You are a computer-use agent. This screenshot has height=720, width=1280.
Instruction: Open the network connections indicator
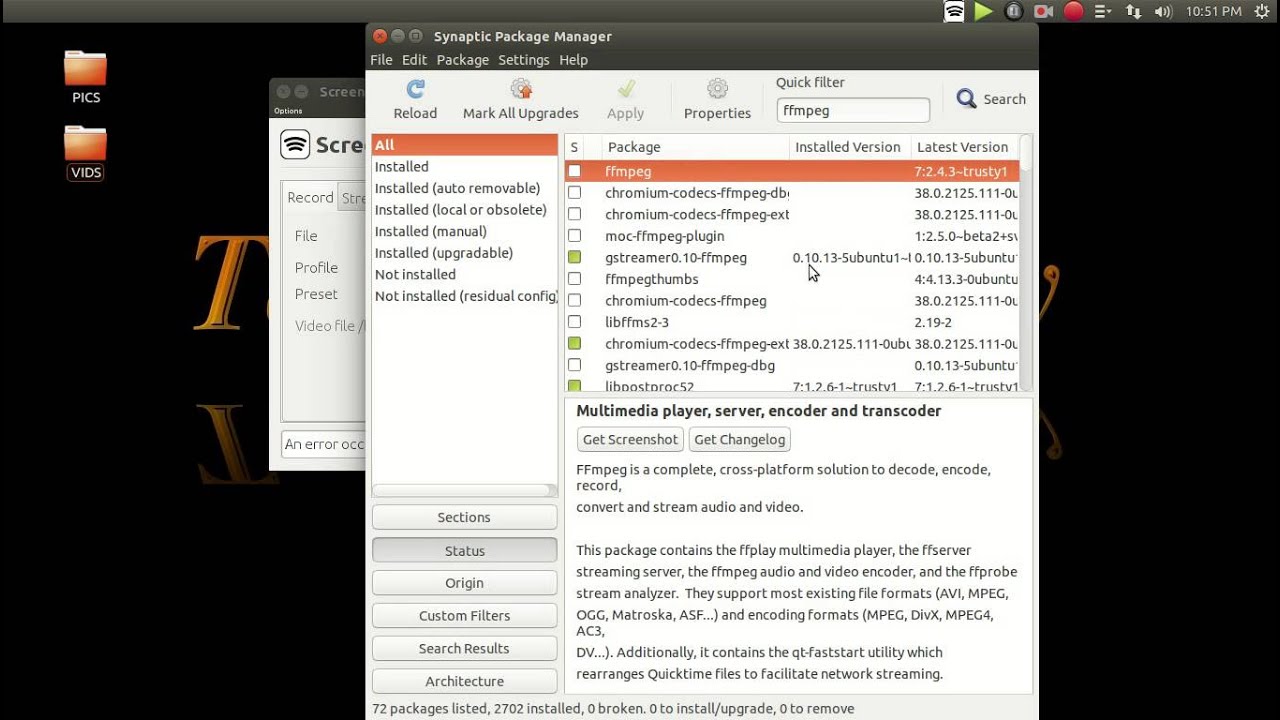coord(1133,12)
